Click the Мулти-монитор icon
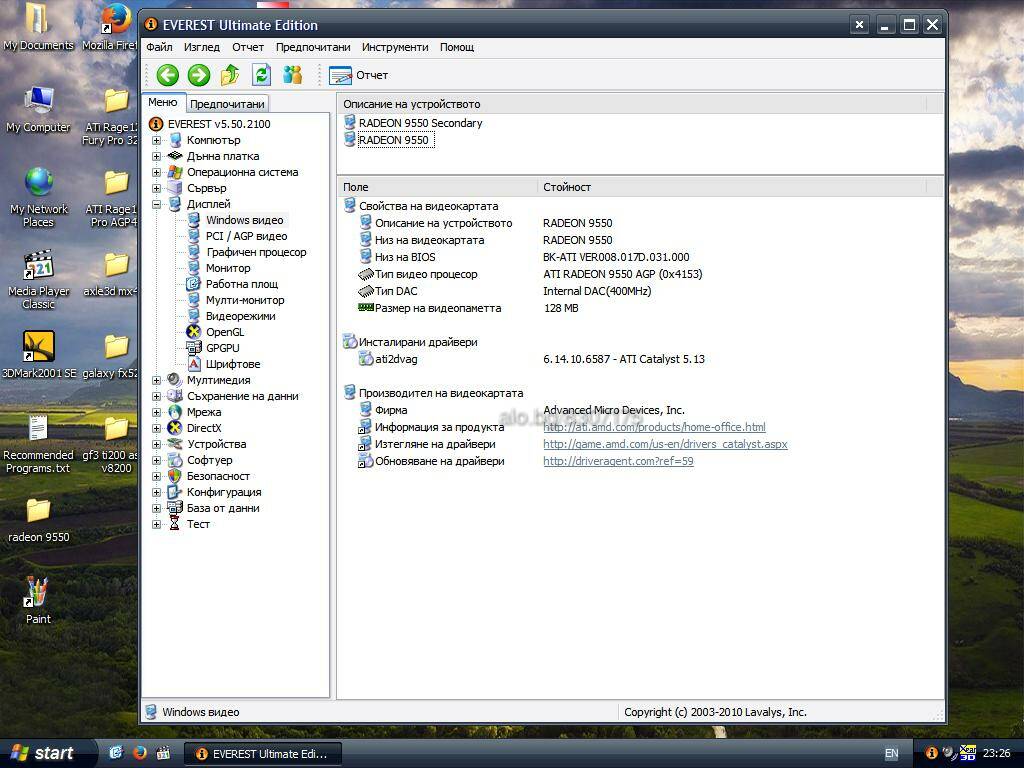The image size is (1024, 768). coord(194,300)
